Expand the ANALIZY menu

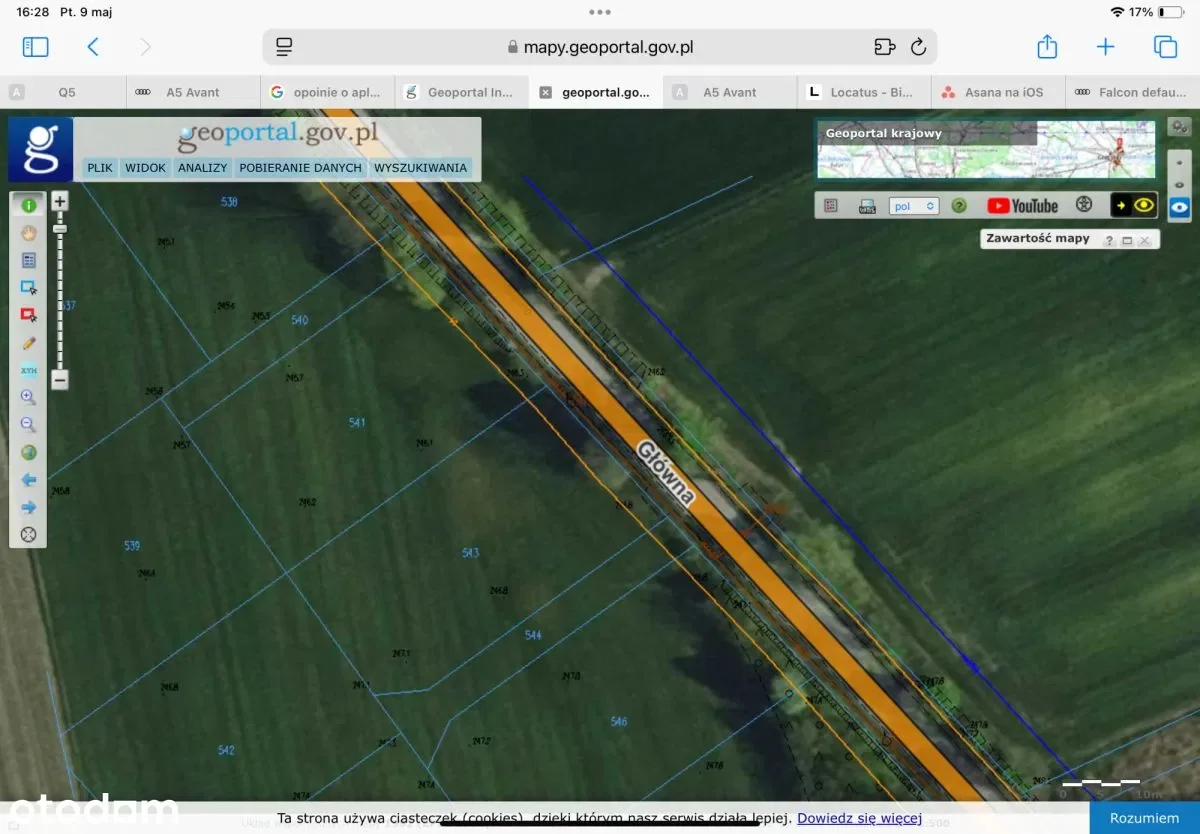[203, 168]
